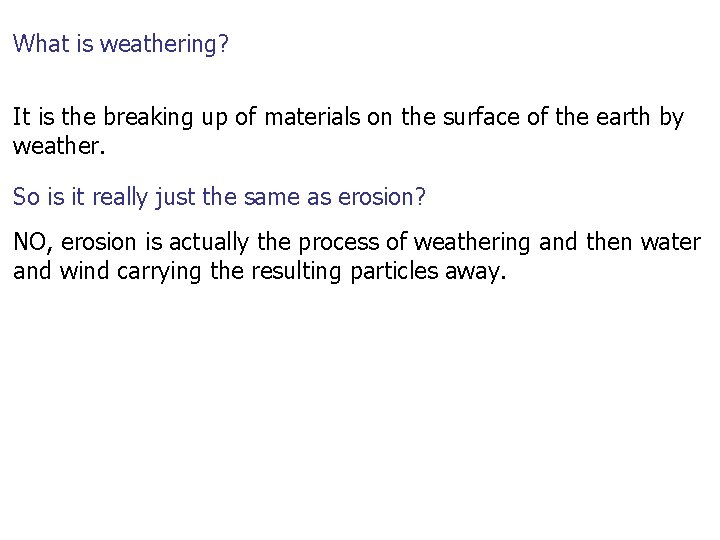This screenshot has width=720, height=540.
Task: Click the word 'process' in the answer
Action: (x=338, y=243)
